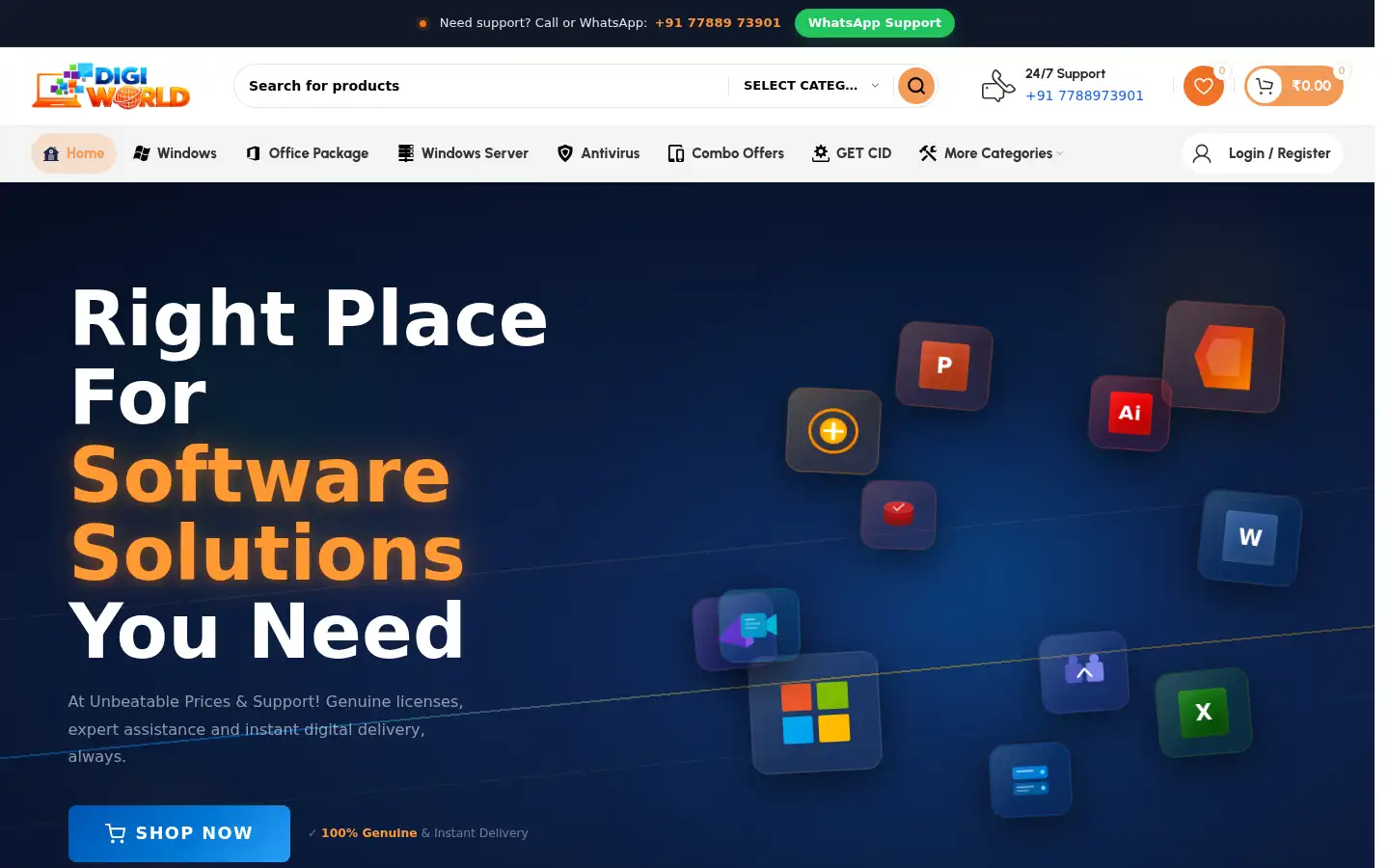Click the 'Software Solutions' orange heading

[267, 513]
